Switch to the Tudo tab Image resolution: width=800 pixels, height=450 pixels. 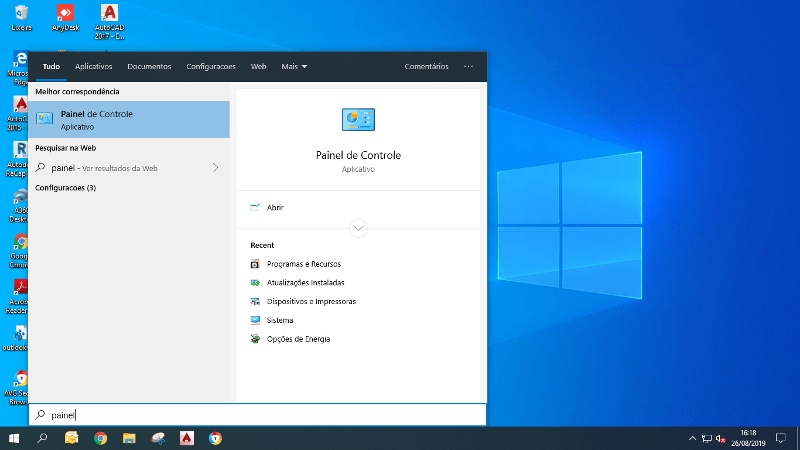point(51,66)
